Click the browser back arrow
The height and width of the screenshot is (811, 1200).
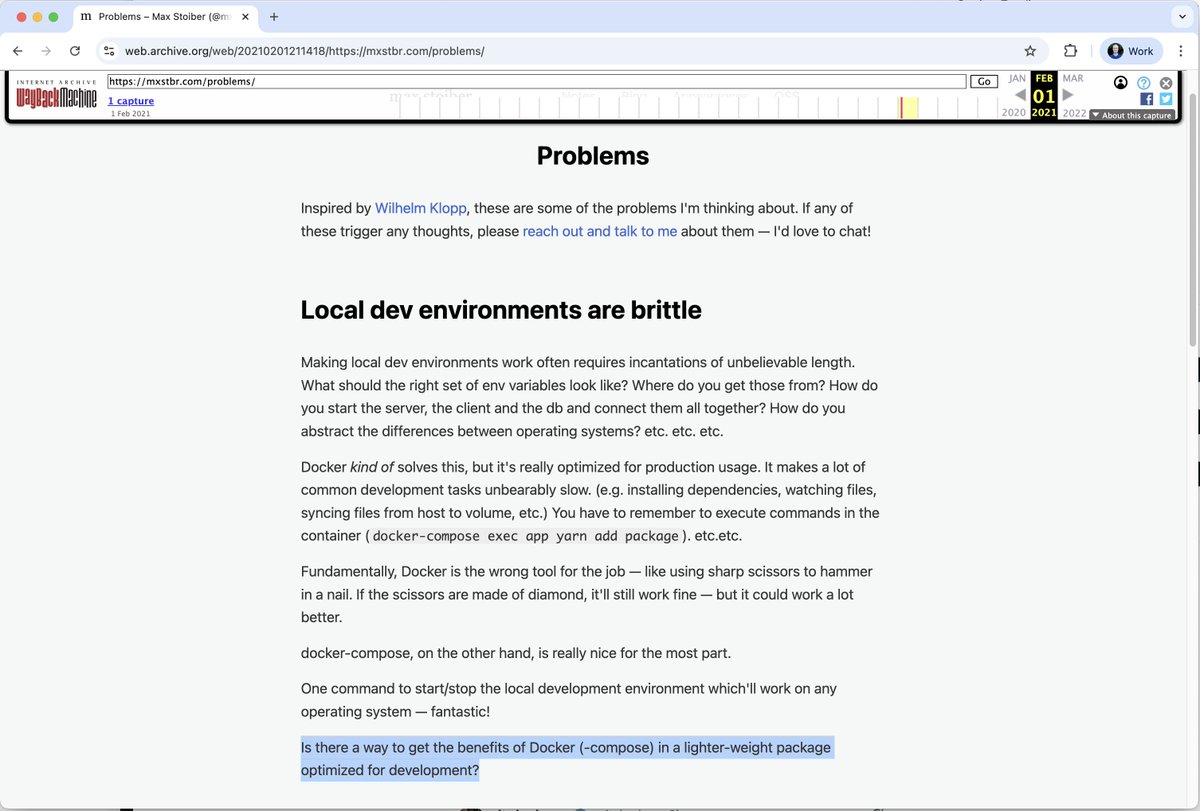tap(18, 51)
